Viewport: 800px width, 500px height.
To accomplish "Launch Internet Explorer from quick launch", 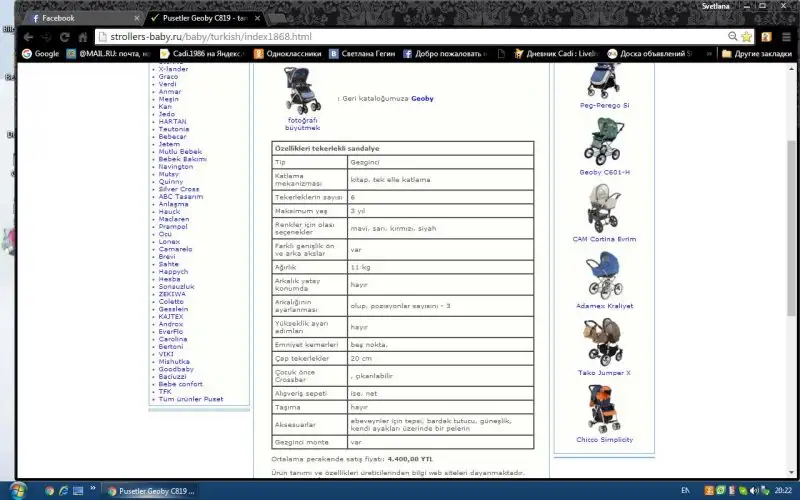I will click(x=64, y=491).
